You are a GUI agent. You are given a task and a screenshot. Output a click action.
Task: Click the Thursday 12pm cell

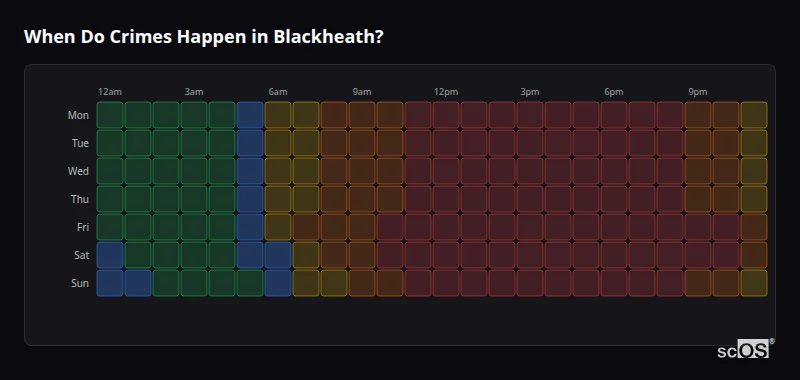coord(446,199)
